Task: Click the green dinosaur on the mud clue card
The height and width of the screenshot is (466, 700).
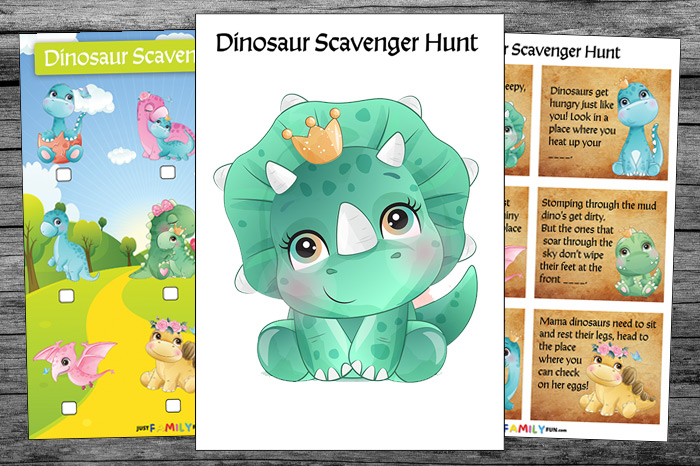Action: click(637, 263)
